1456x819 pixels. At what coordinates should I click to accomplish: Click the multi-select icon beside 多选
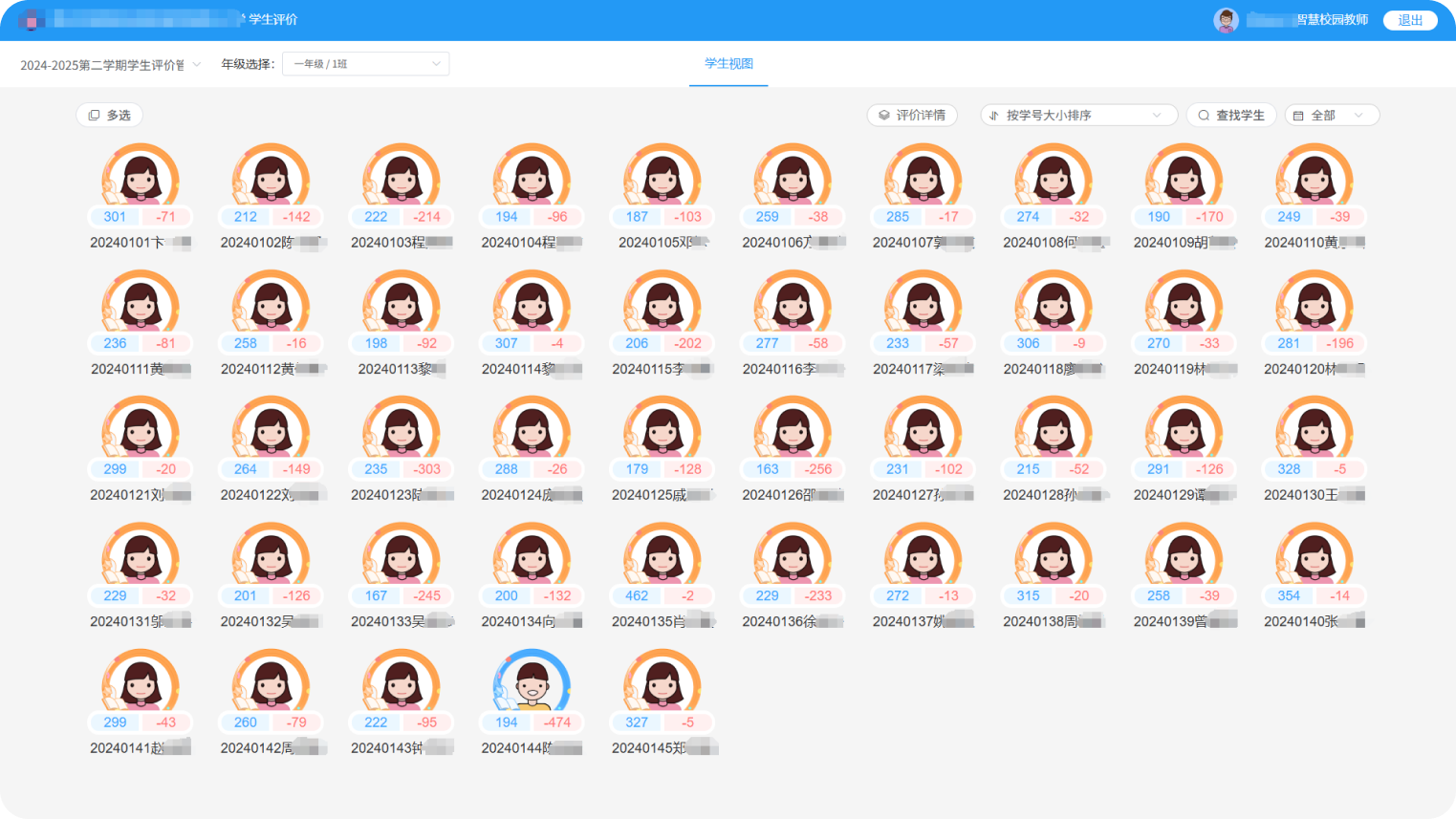pos(94,116)
